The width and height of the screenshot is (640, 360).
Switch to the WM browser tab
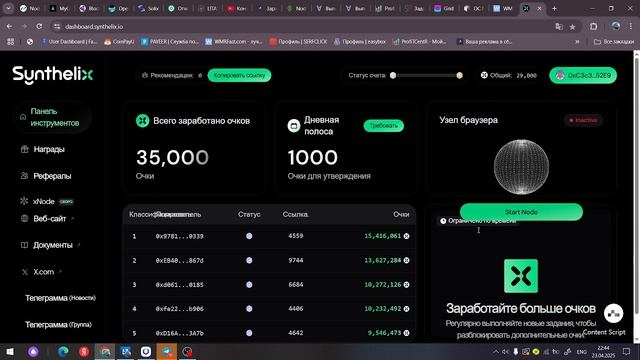tap(502, 8)
